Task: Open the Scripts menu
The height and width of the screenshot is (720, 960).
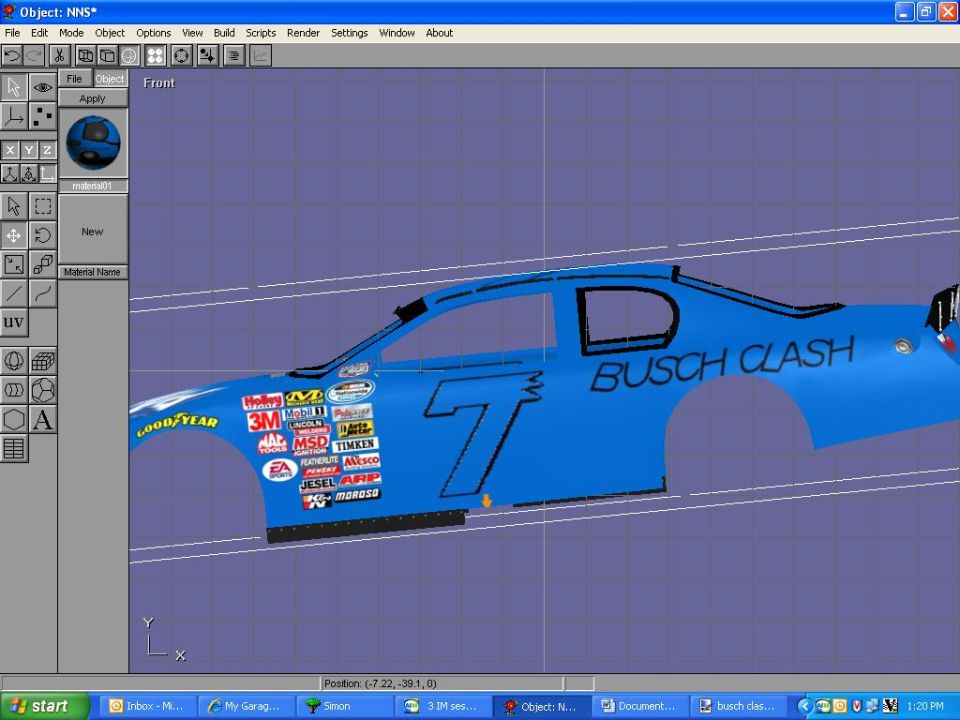Action: (261, 33)
